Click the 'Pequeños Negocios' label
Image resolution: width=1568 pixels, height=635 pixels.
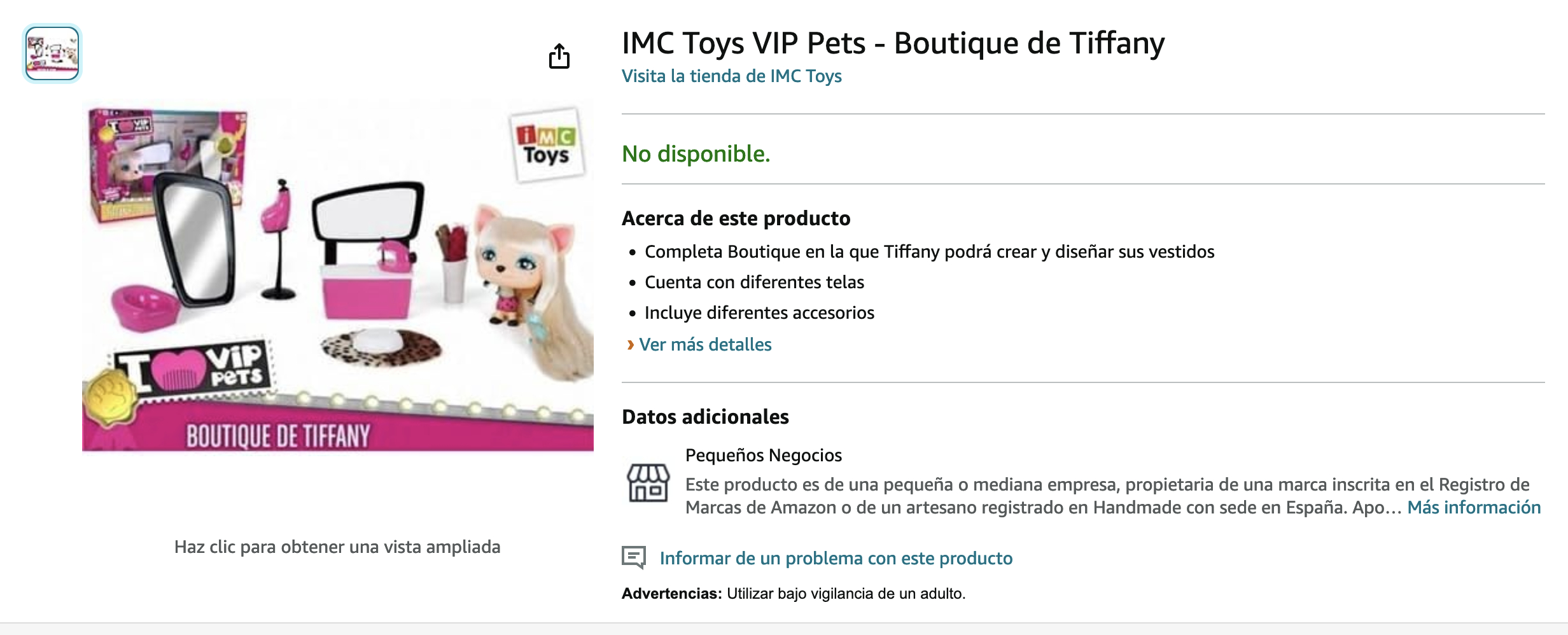click(763, 456)
